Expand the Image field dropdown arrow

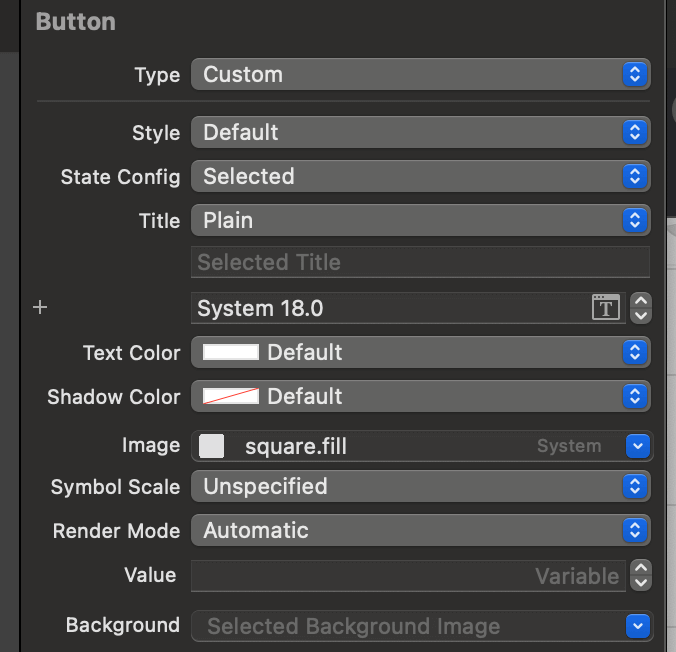coord(638,446)
